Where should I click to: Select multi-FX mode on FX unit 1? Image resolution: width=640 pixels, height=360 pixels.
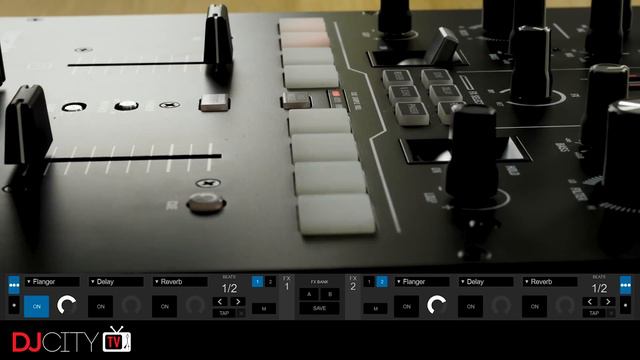(14, 285)
